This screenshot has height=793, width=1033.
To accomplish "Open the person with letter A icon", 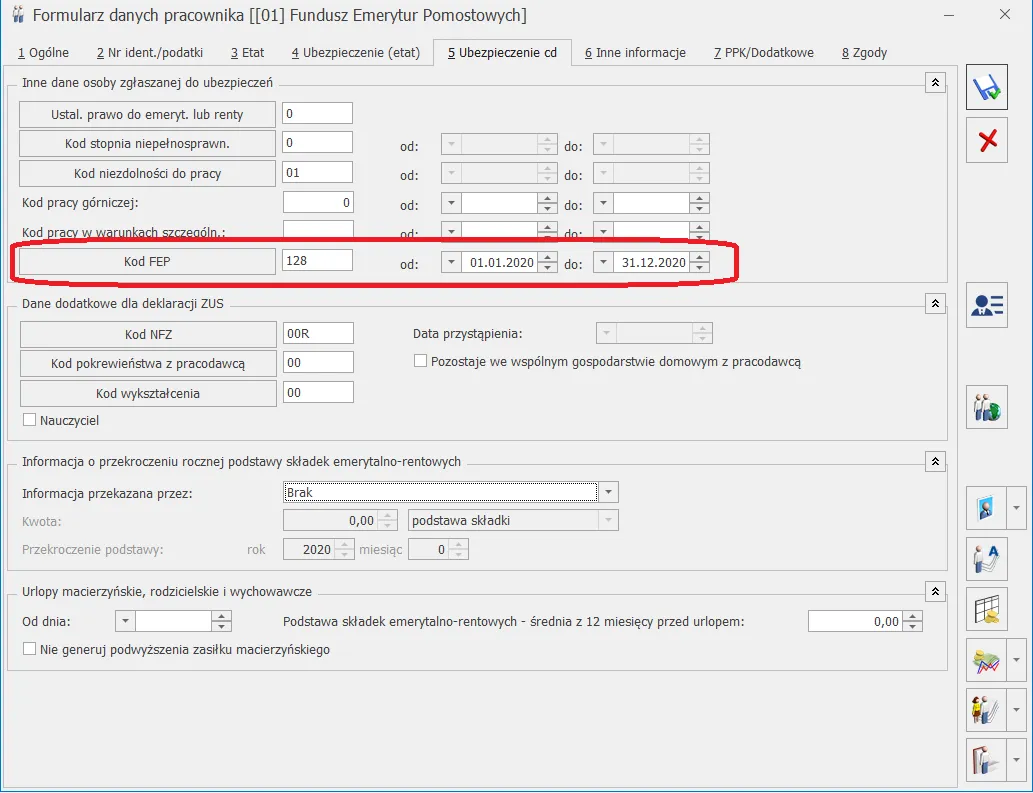I will point(987,559).
